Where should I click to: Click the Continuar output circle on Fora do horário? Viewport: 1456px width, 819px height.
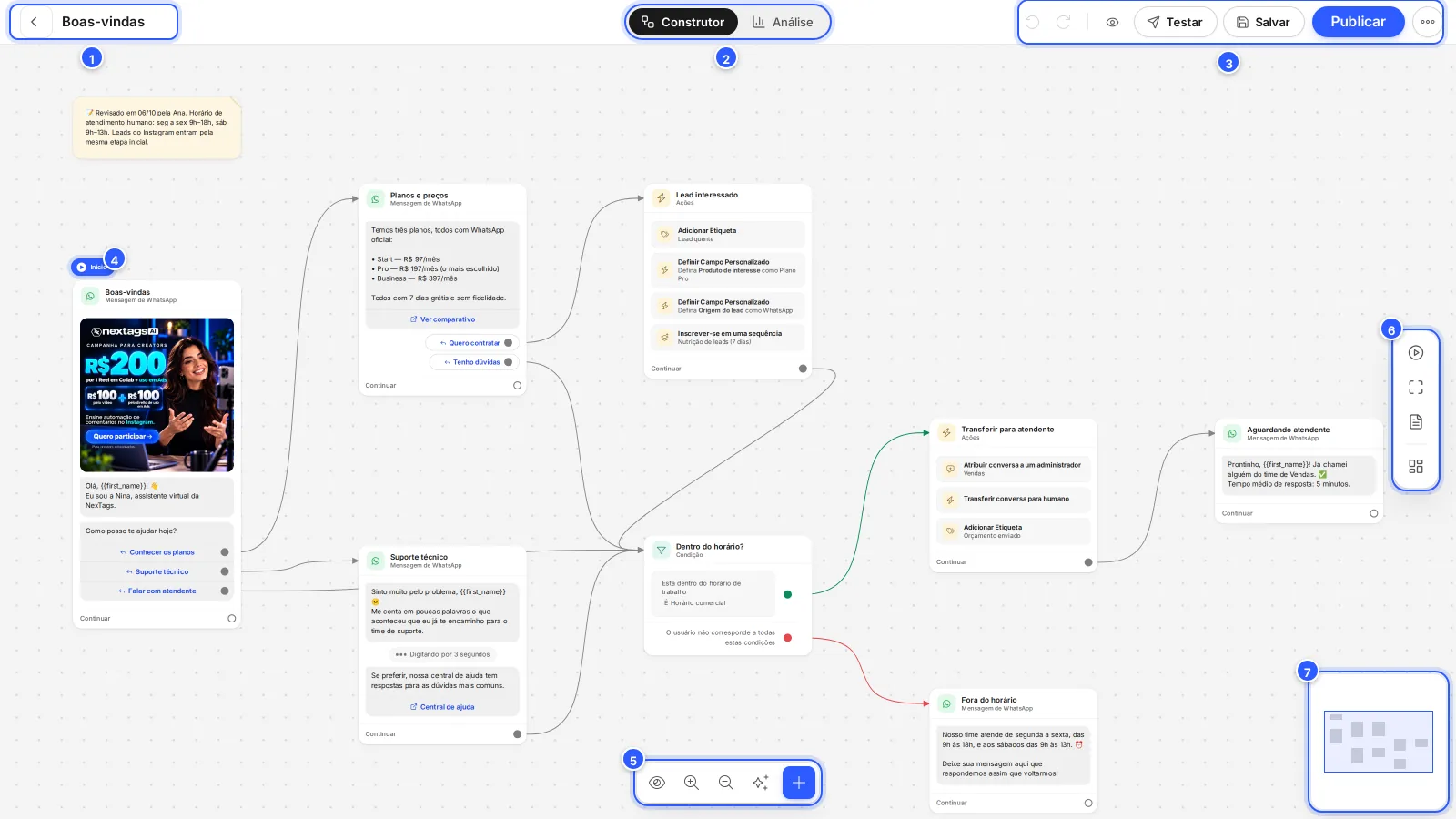(1088, 803)
